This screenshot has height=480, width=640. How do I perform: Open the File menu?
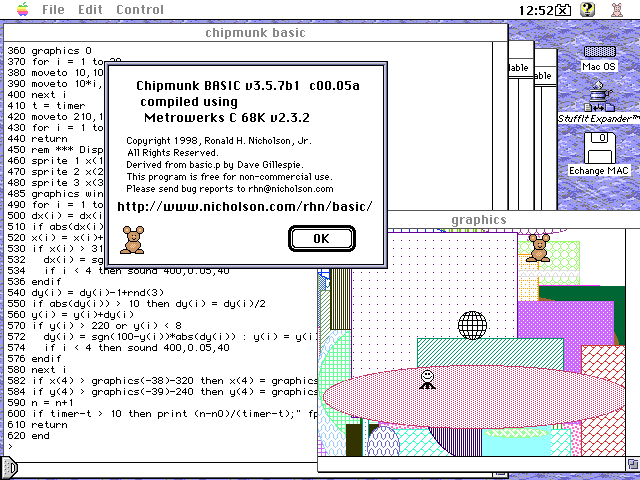tap(53, 9)
